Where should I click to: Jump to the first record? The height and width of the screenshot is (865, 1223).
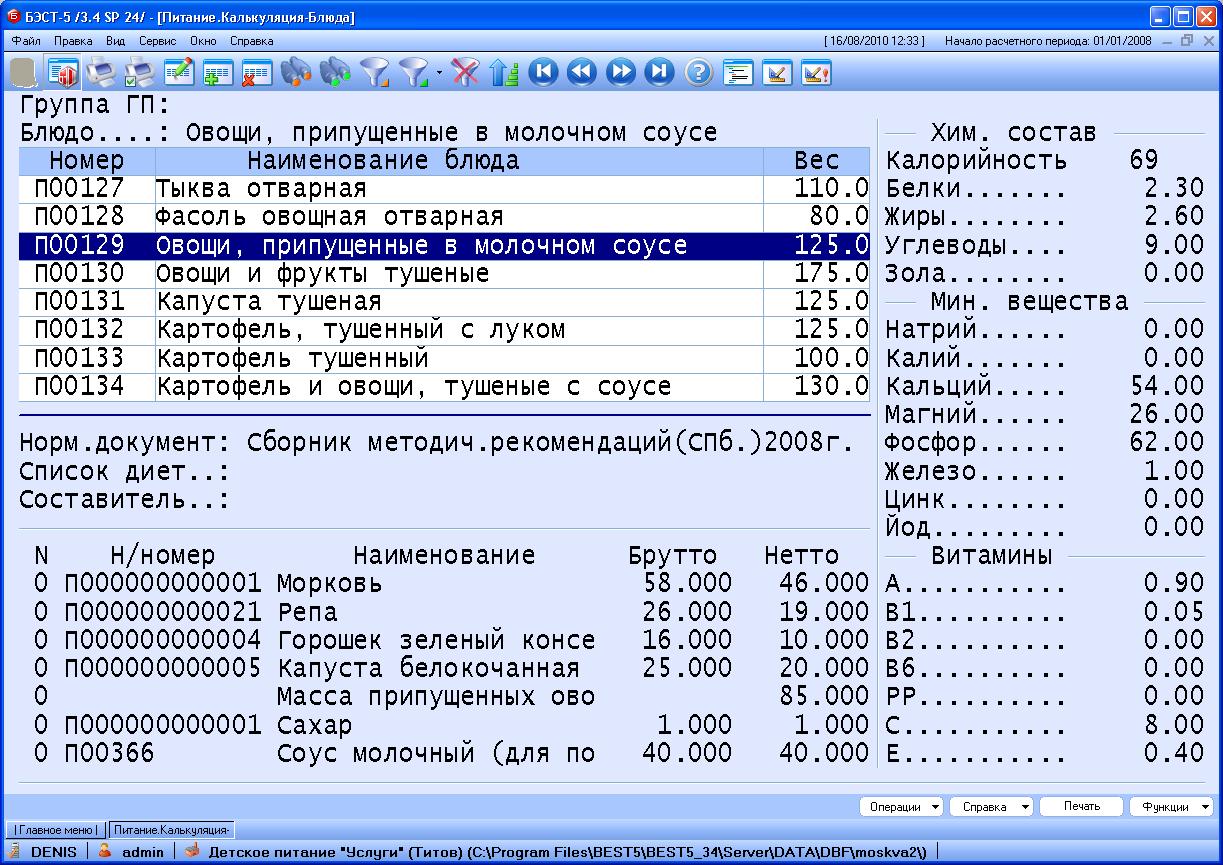pos(543,72)
